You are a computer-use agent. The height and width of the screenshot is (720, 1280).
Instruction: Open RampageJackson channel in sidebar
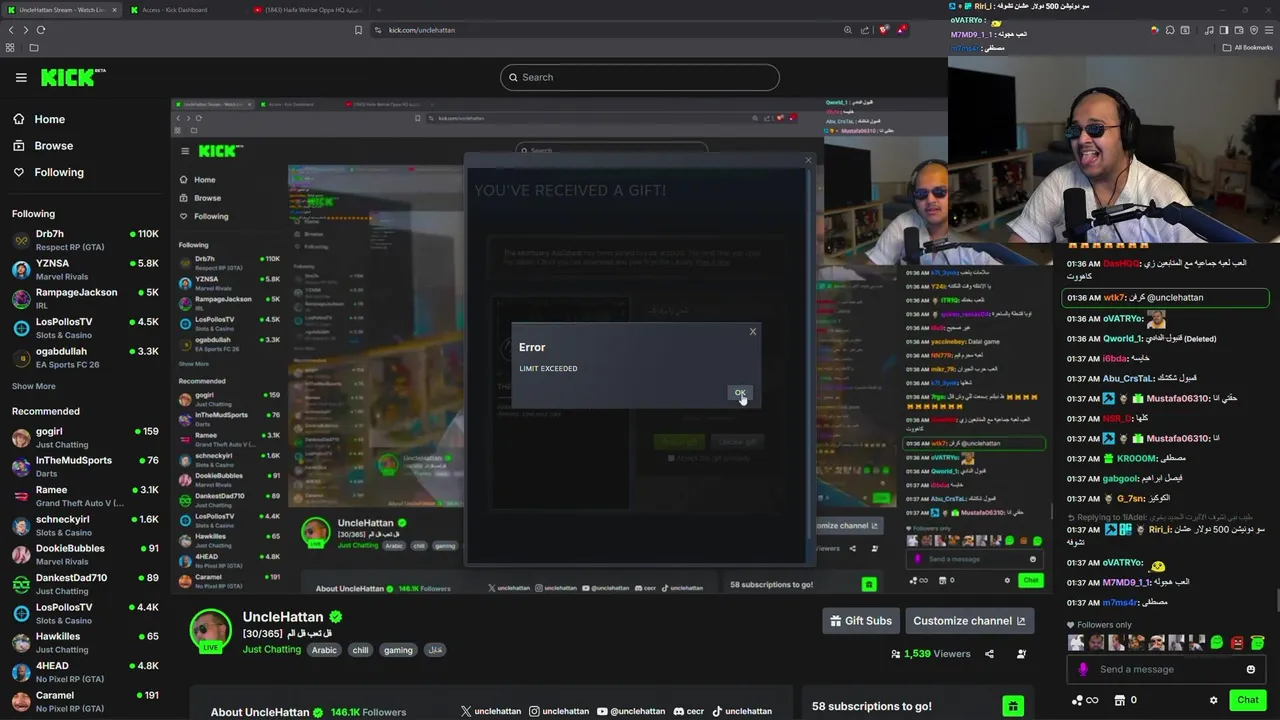(84, 298)
